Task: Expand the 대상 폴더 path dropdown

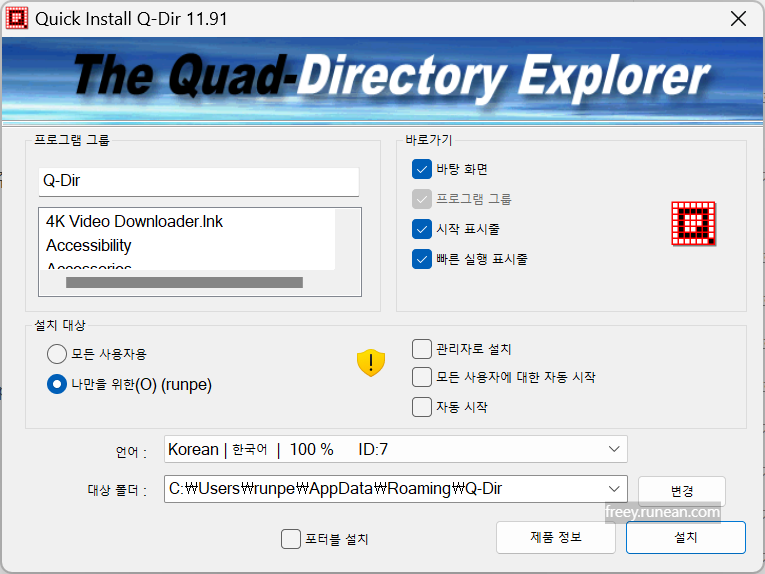Action: (614, 489)
